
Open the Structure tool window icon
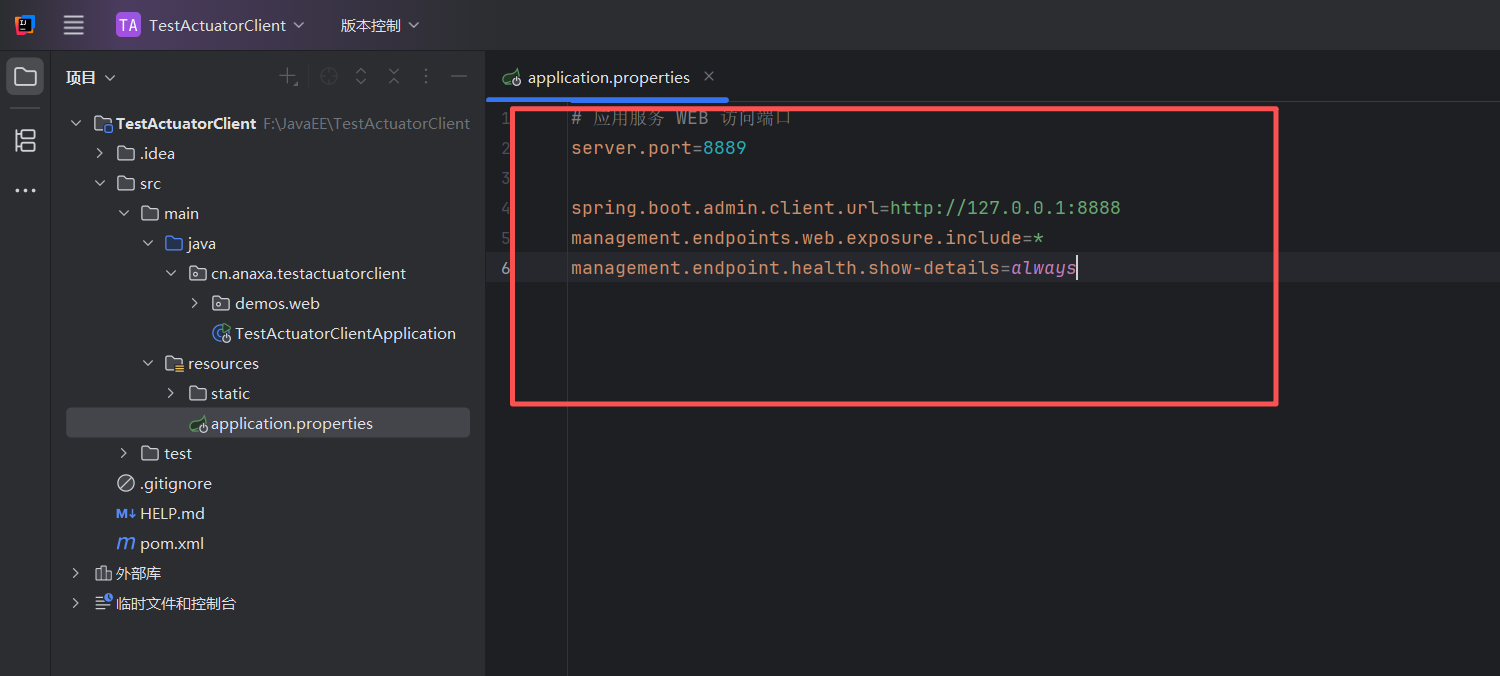click(25, 140)
